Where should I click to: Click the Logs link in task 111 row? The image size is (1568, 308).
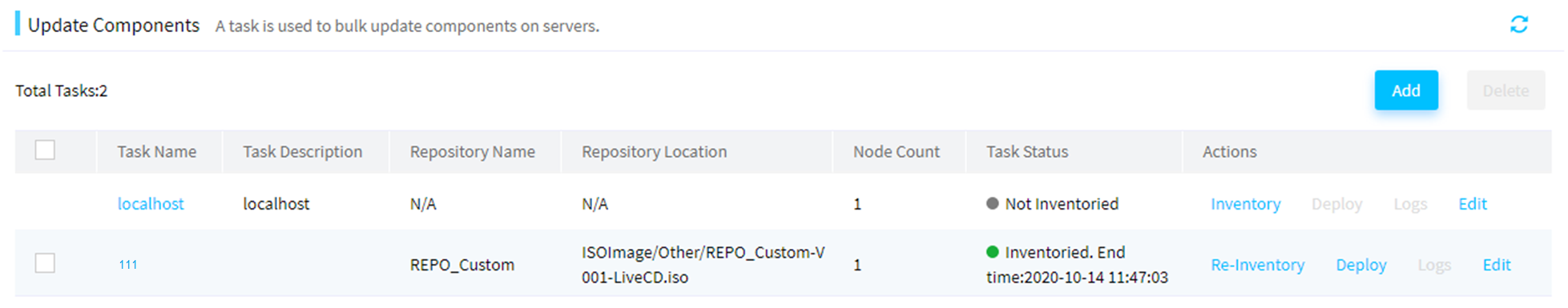click(1434, 265)
